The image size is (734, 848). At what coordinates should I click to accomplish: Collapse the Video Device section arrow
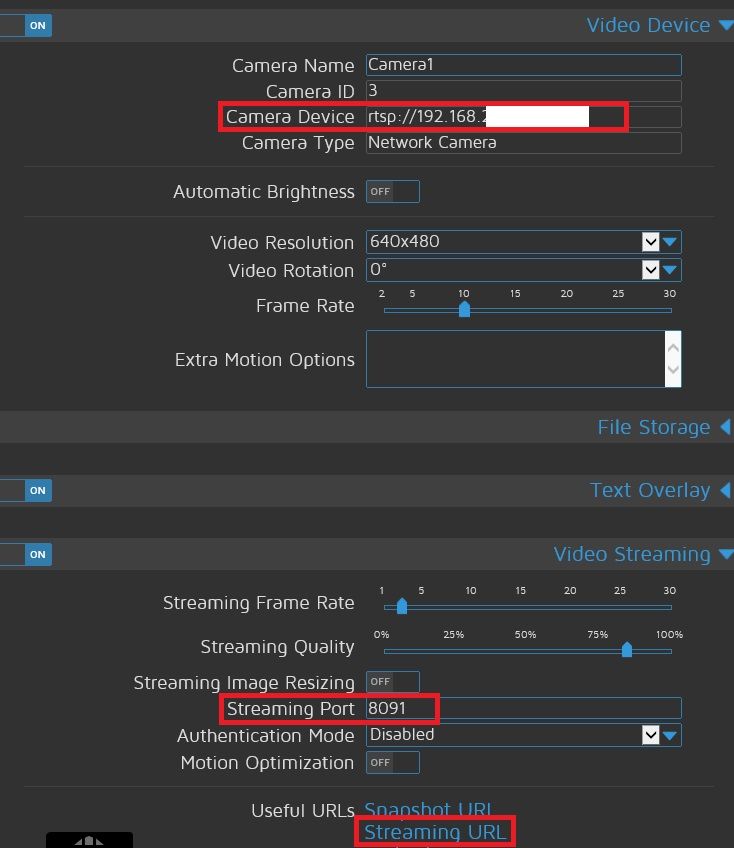pos(726,26)
